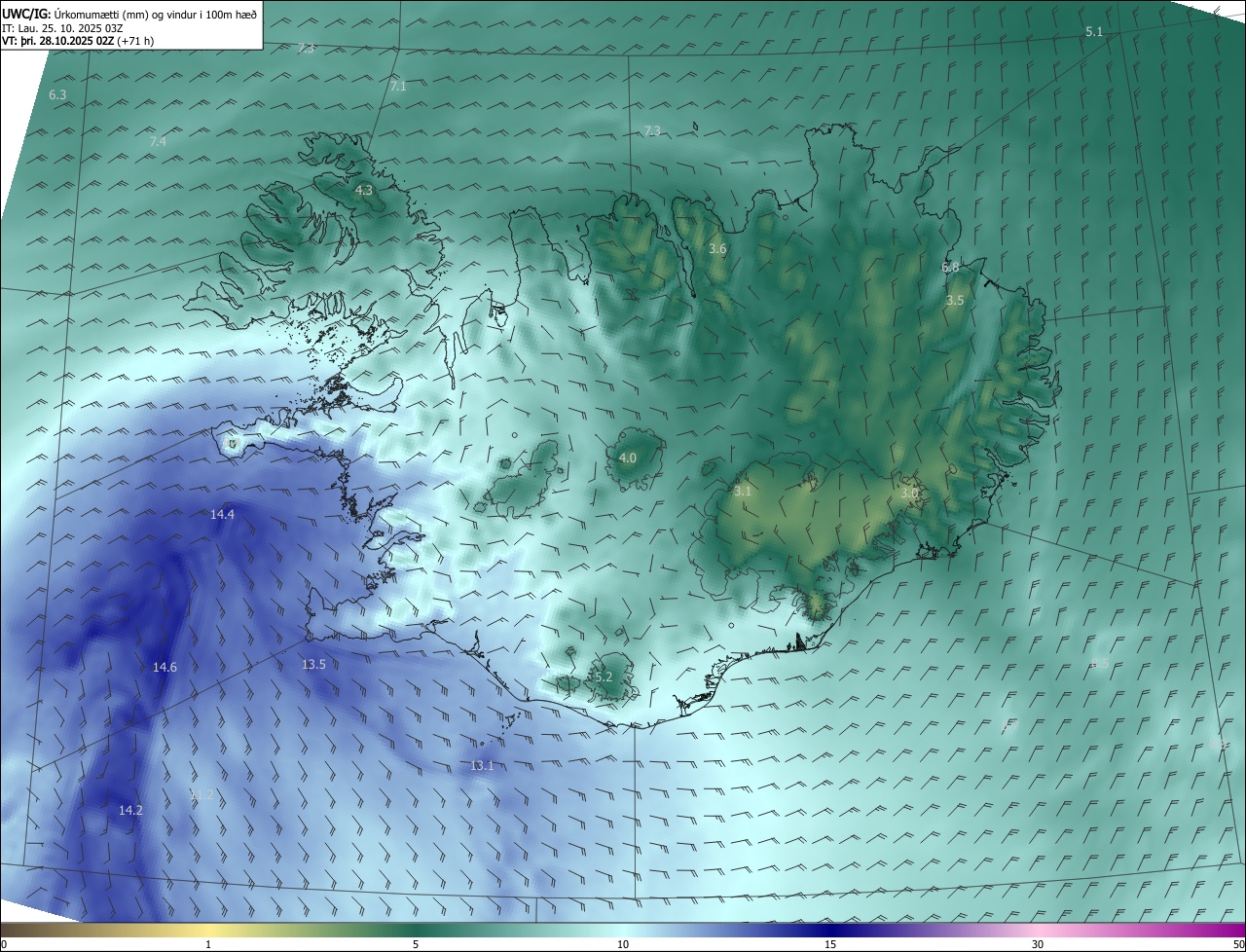Click the 4.0 label on the glacier
Image resolution: width=1246 pixels, height=952 pixels.
628,458
